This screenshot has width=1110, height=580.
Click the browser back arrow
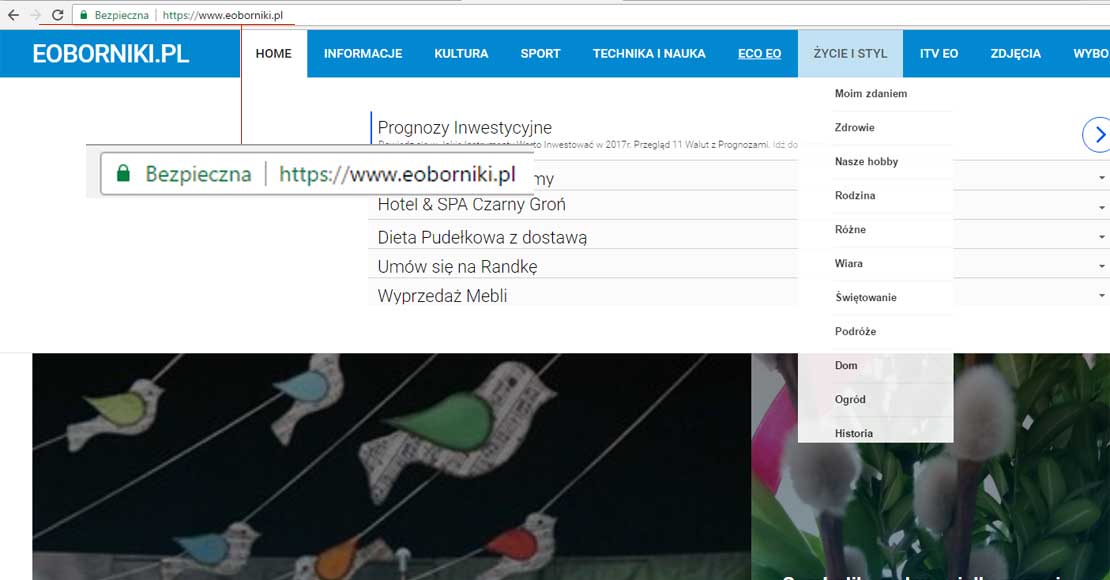(13, 15)
